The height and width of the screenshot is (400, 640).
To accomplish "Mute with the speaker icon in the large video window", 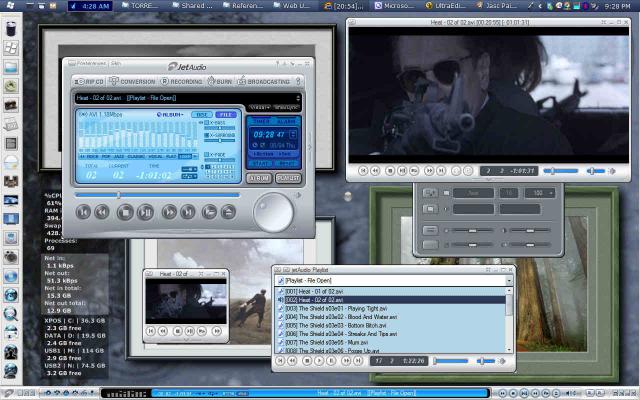I will coord(612,171).
